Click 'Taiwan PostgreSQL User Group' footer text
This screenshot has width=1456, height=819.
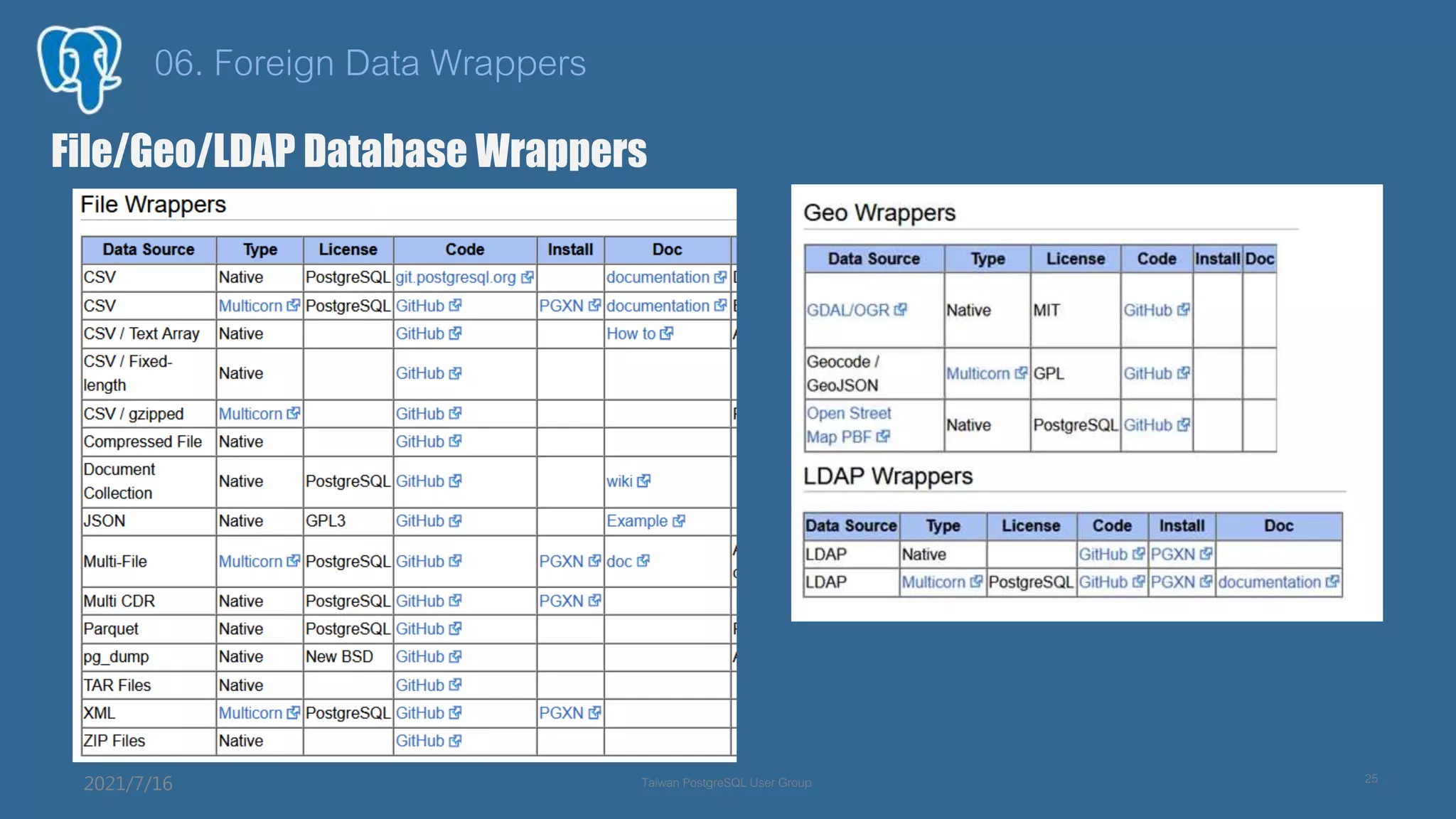(x=726, y=783)
